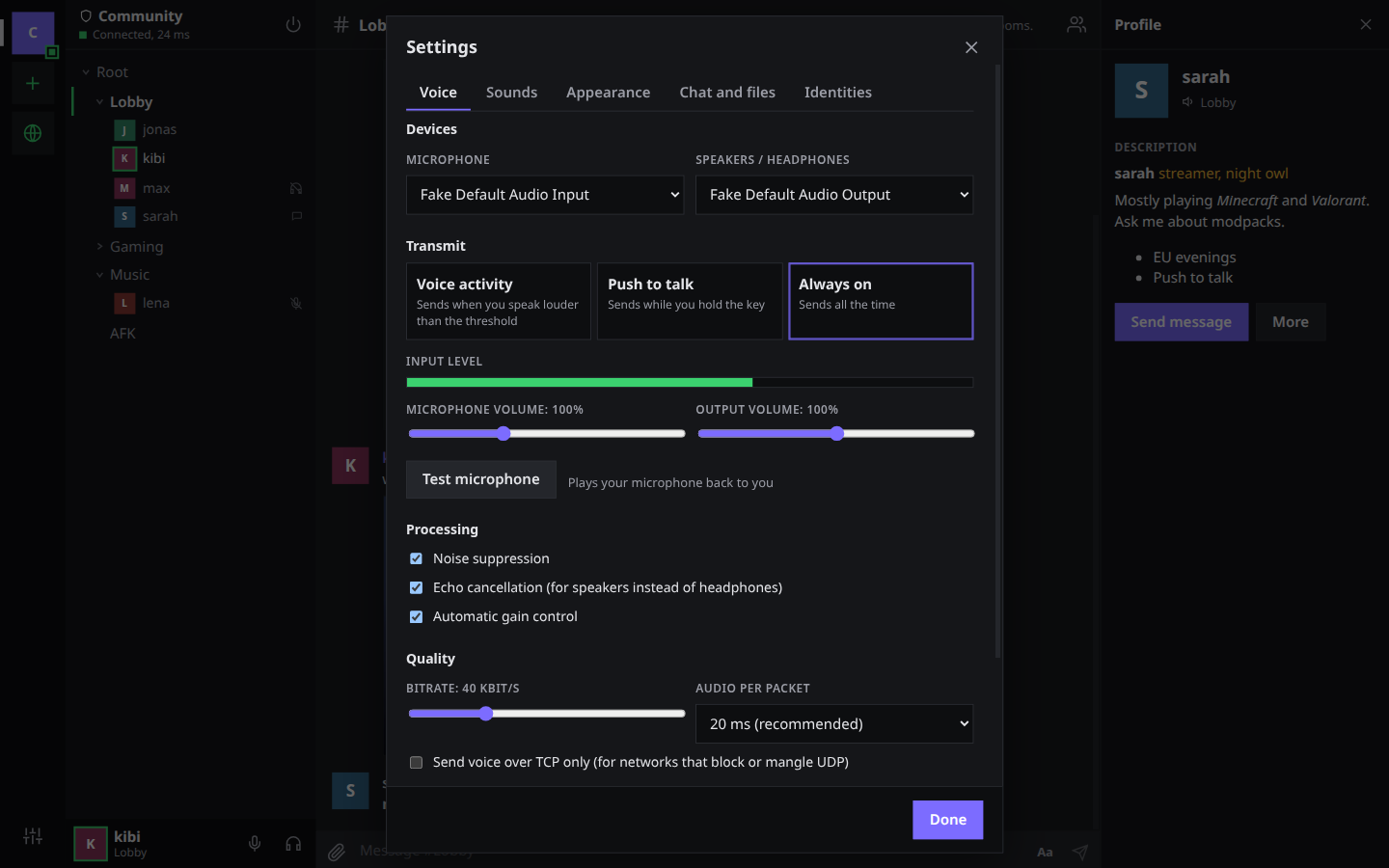Image resolution: width=1389 pixels, height=868 pixels.
Task: Collapse the Lobby channel
Action: (x=99, y=102)
